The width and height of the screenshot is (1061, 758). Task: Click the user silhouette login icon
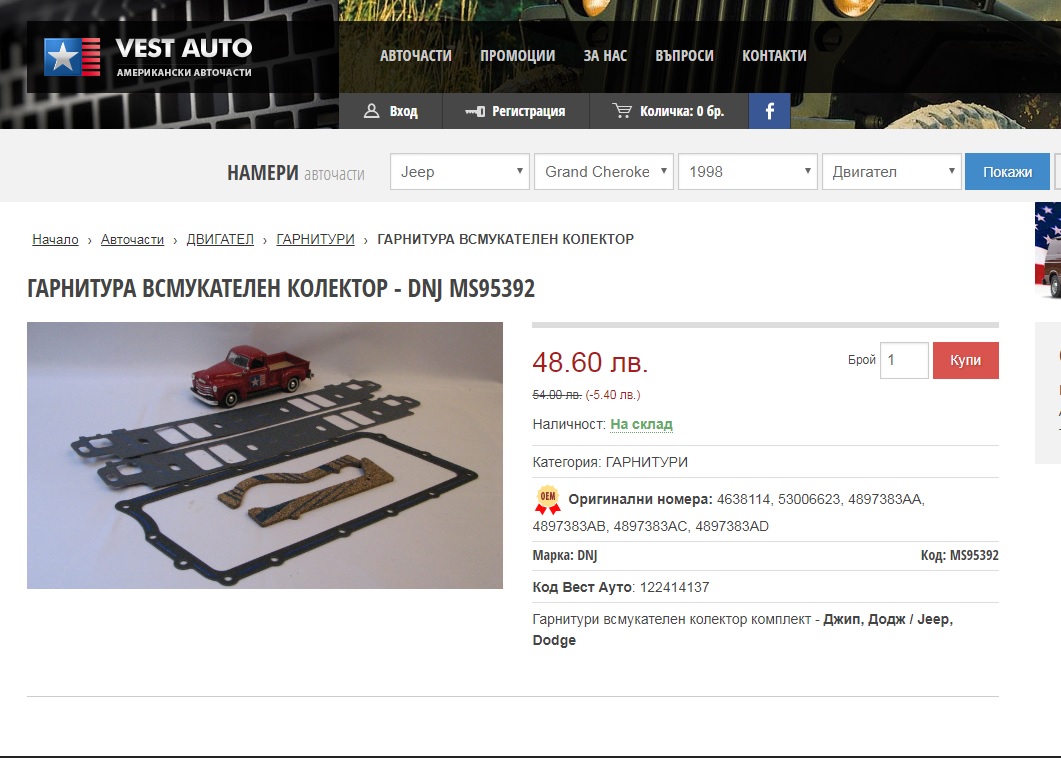[x=371, y=111]
